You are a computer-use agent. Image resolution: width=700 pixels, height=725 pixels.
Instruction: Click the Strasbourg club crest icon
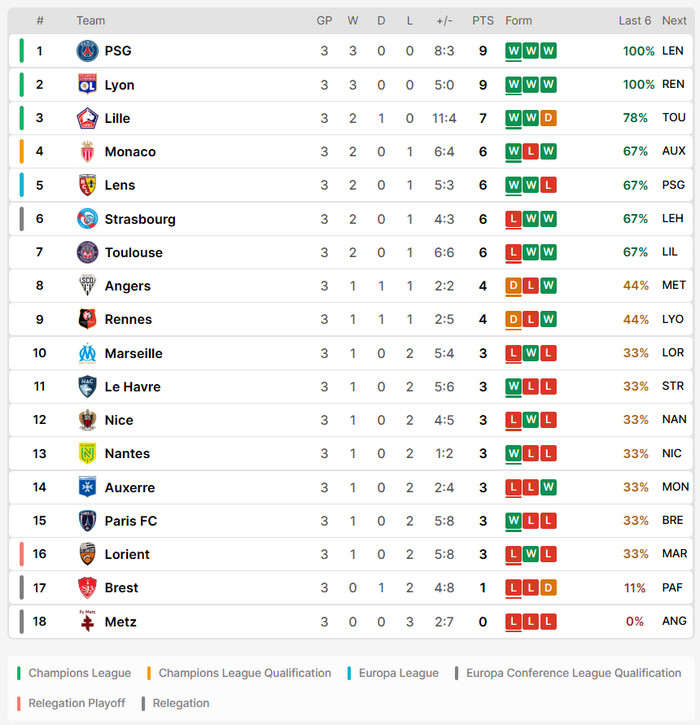88,219
